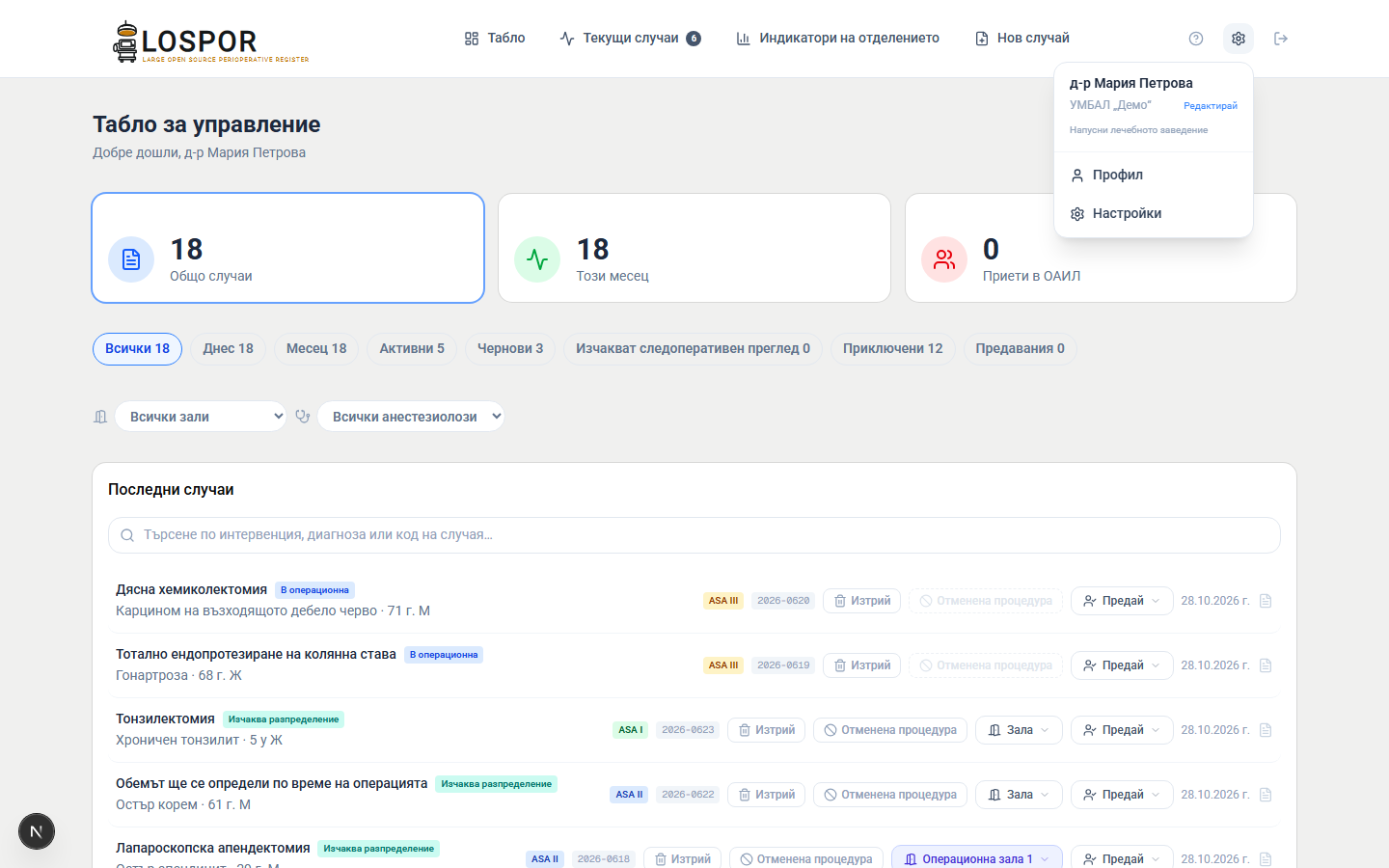Click Изтрий for Тотално ендопротезиране

(x=862, y=665)
